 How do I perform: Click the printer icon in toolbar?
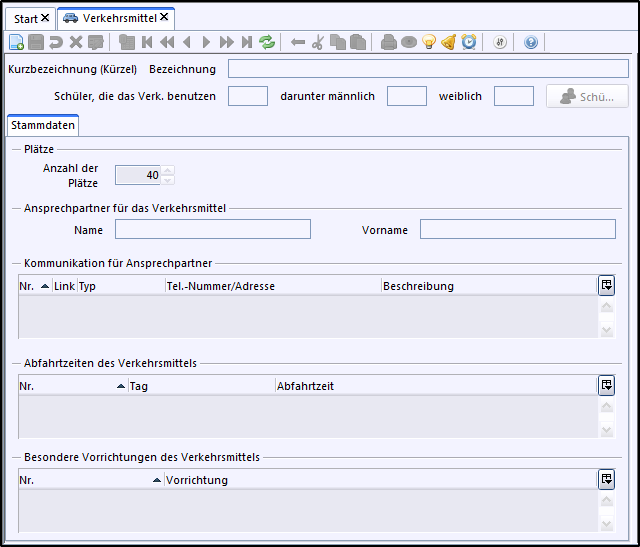[x=389, y=42]
